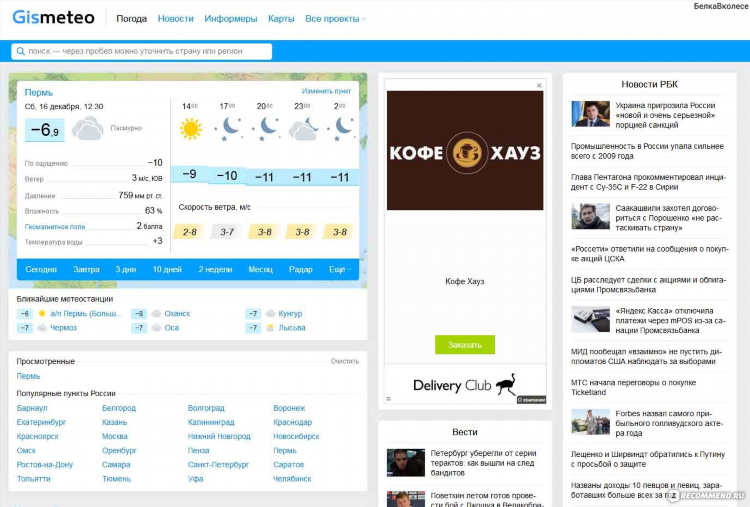Click the sun icon for 14:00 forecast

coord(190,129)
